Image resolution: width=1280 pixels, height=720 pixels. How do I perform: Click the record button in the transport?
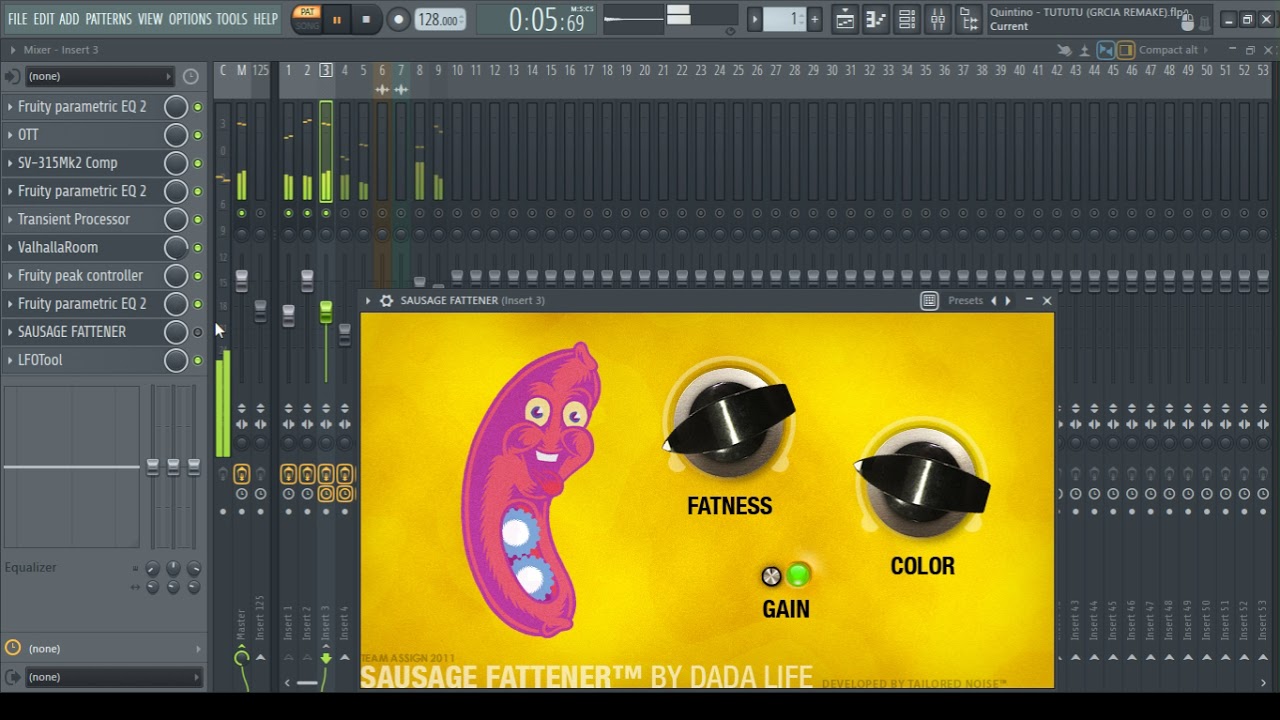tap(398, 19)
